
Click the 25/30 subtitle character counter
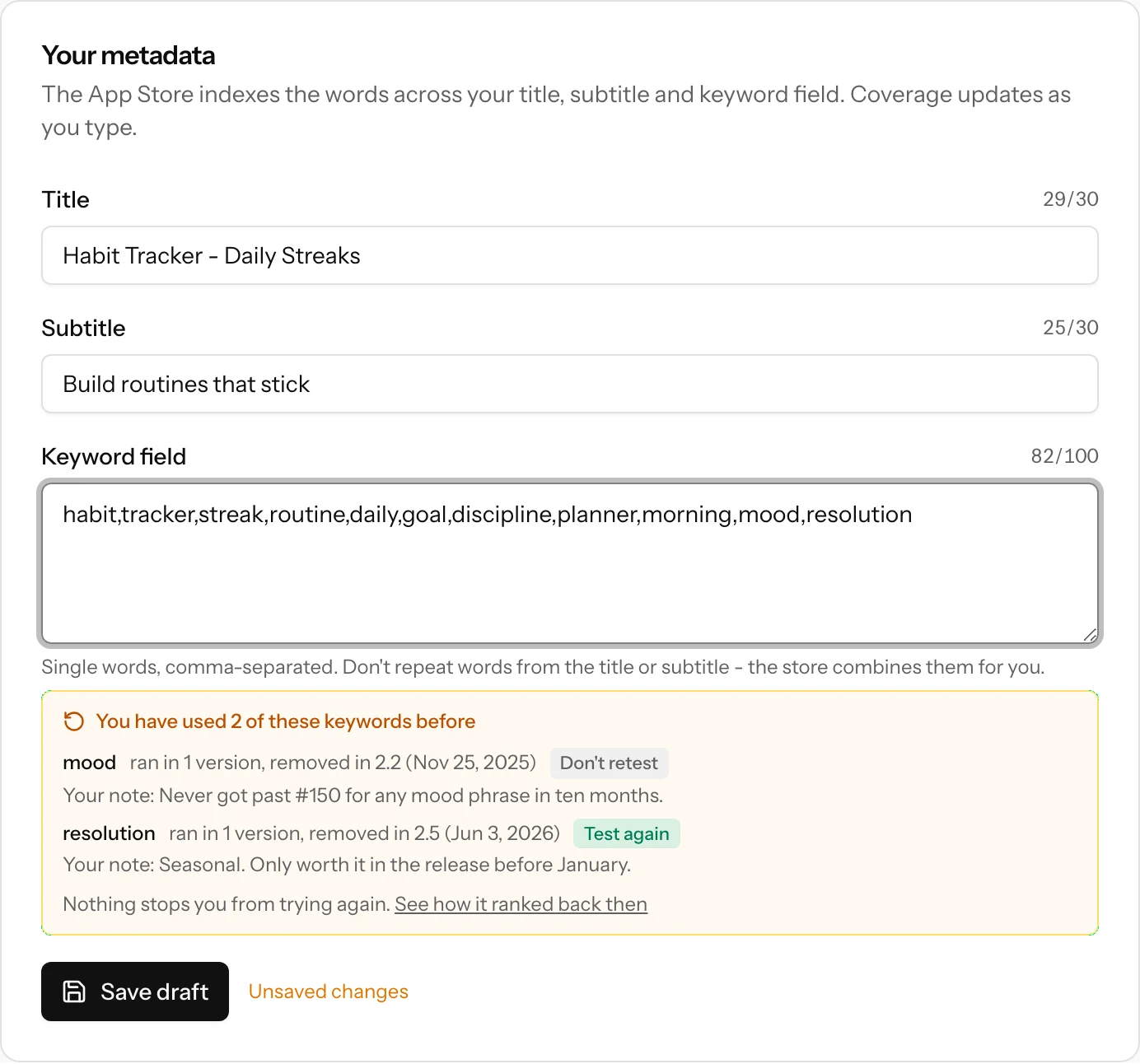pyautogui.click(x=1071, y=328)
